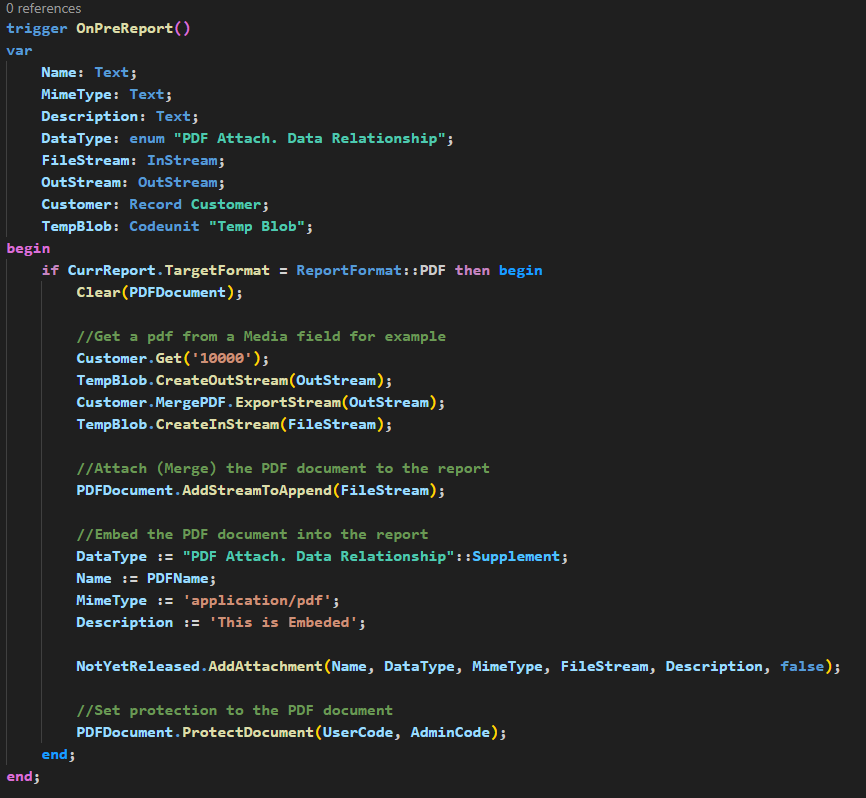Viewport: 866px width, 798px height.
Task: Click the 'application/pdf' string literal
Action: click(x=257, y=601)
